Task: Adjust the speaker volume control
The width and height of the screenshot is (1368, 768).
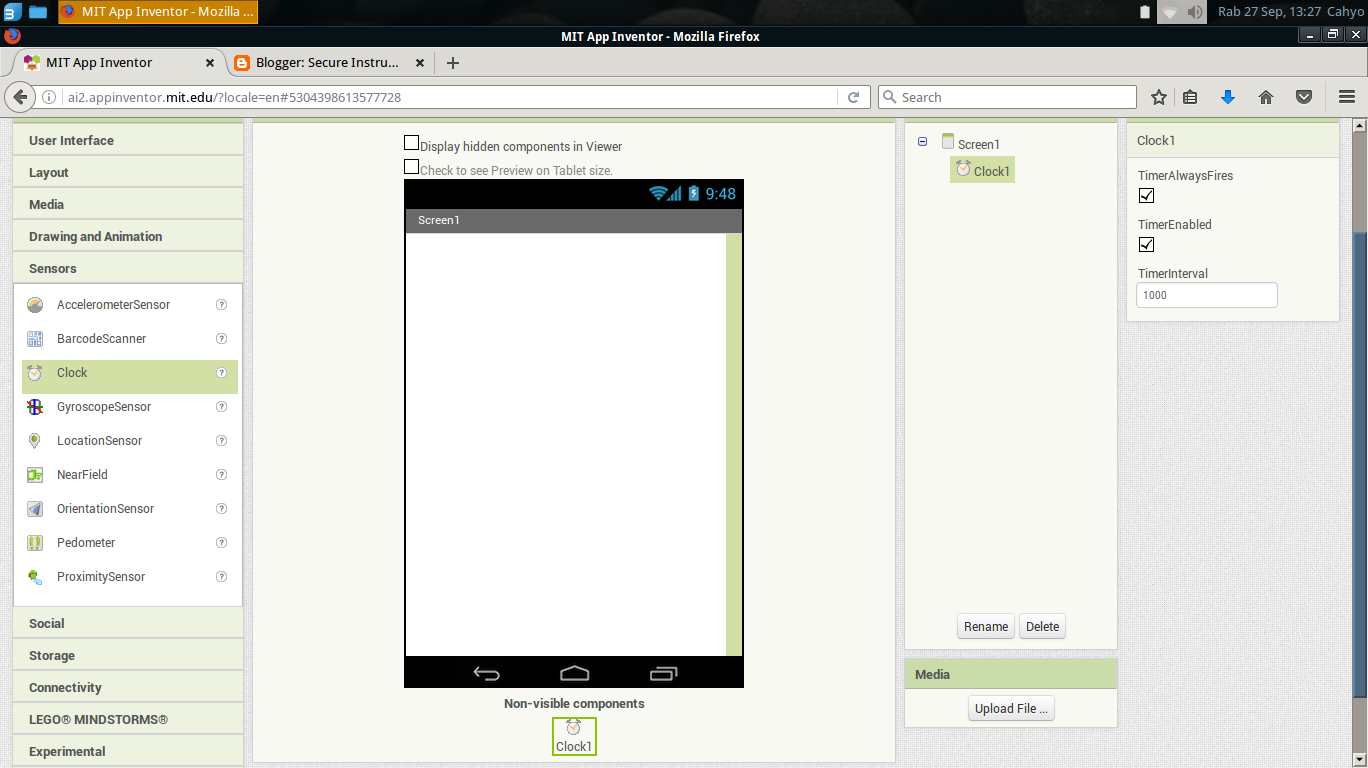Action: (1195, 12)
